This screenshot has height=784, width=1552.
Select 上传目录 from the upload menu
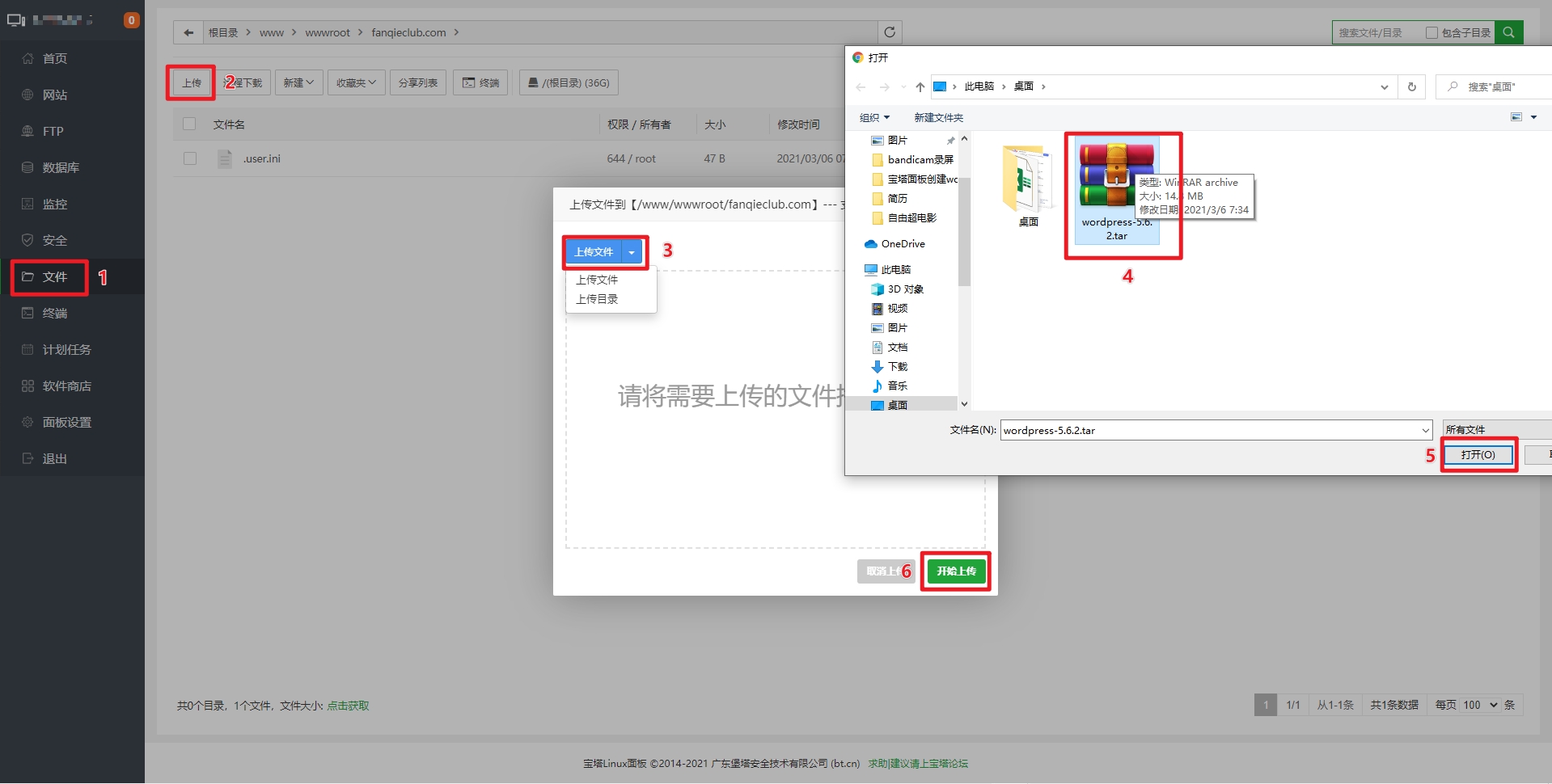point(597,299)
